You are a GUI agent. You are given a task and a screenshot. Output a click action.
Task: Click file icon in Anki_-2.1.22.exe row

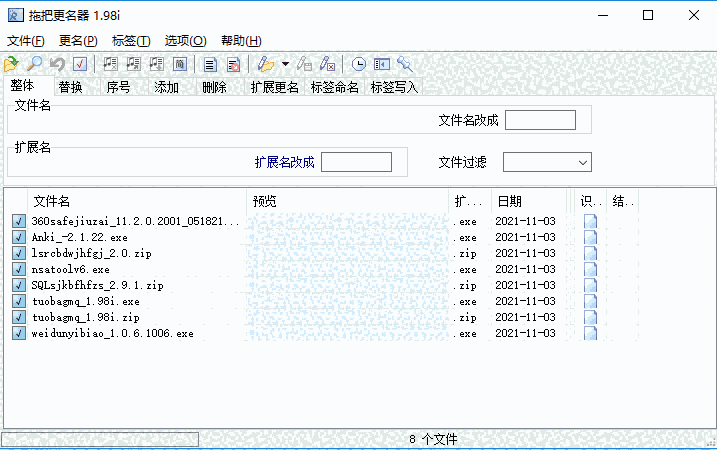(590, 237)
